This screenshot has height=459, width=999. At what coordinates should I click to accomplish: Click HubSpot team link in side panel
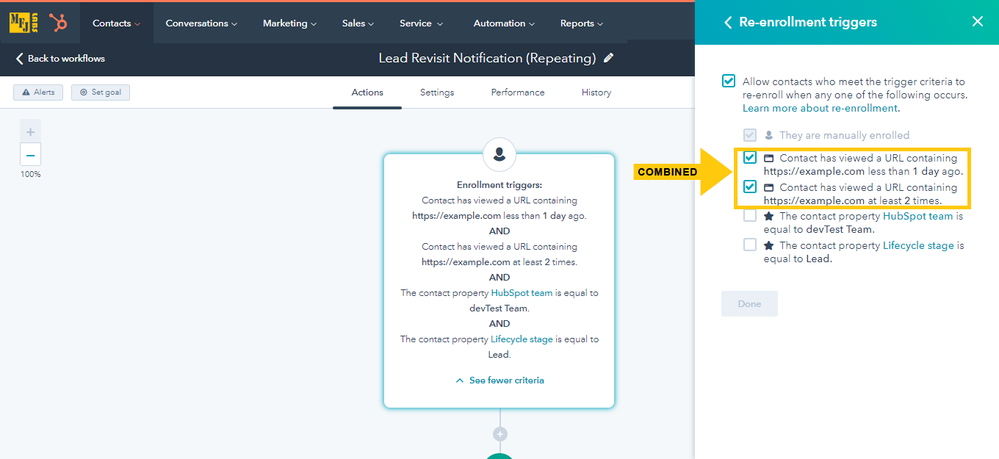917,216
